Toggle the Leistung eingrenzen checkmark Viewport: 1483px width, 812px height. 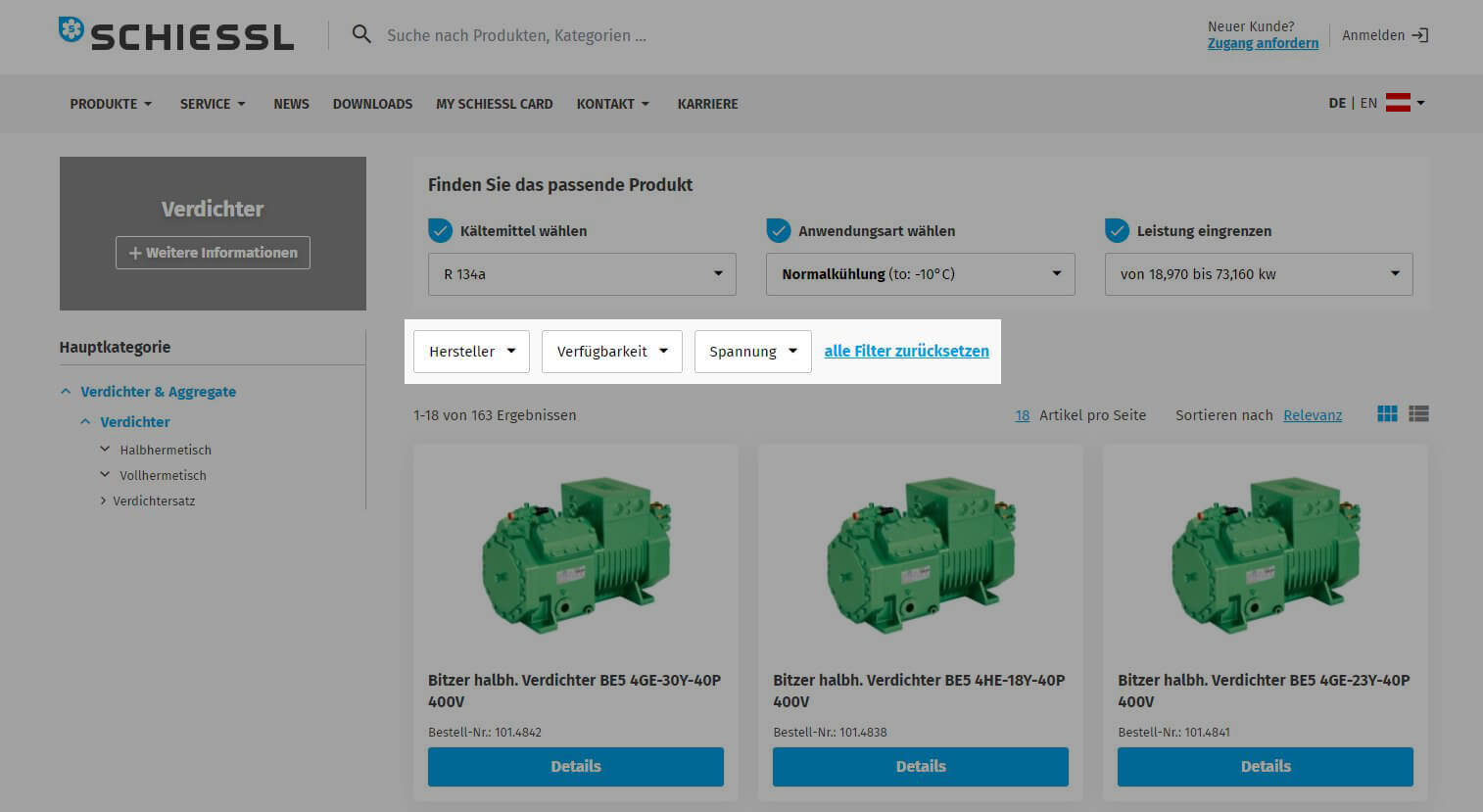[x=1117, y=231]
